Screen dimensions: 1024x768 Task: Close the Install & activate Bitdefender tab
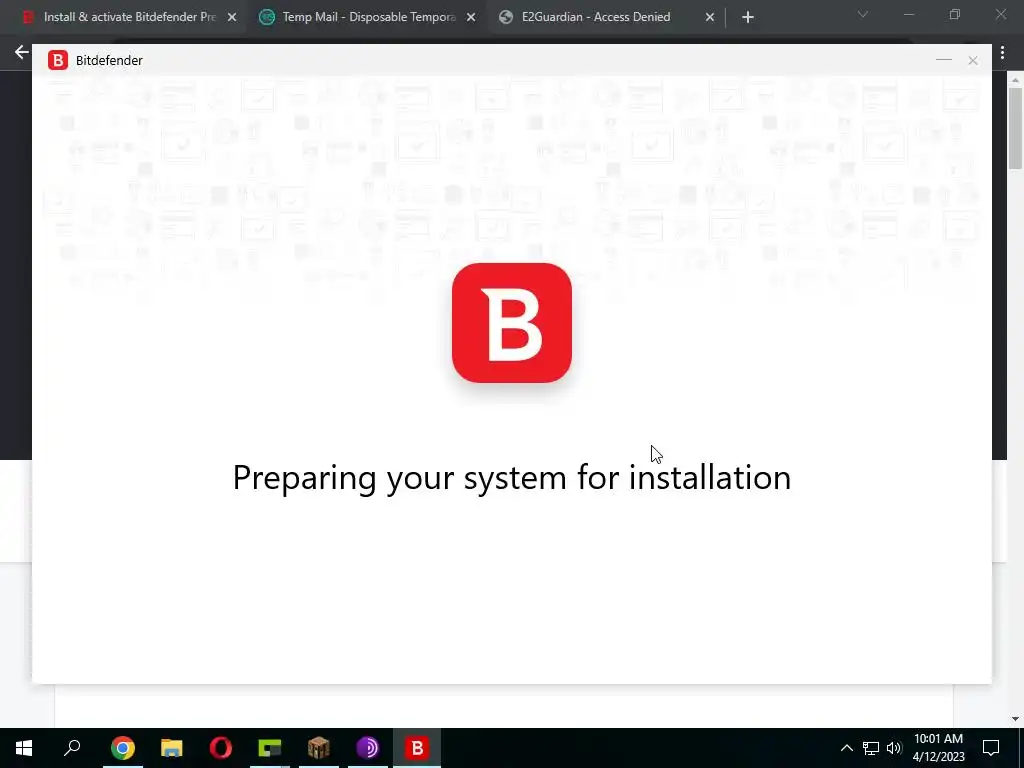pyautogui.click(x=232, y=18)
